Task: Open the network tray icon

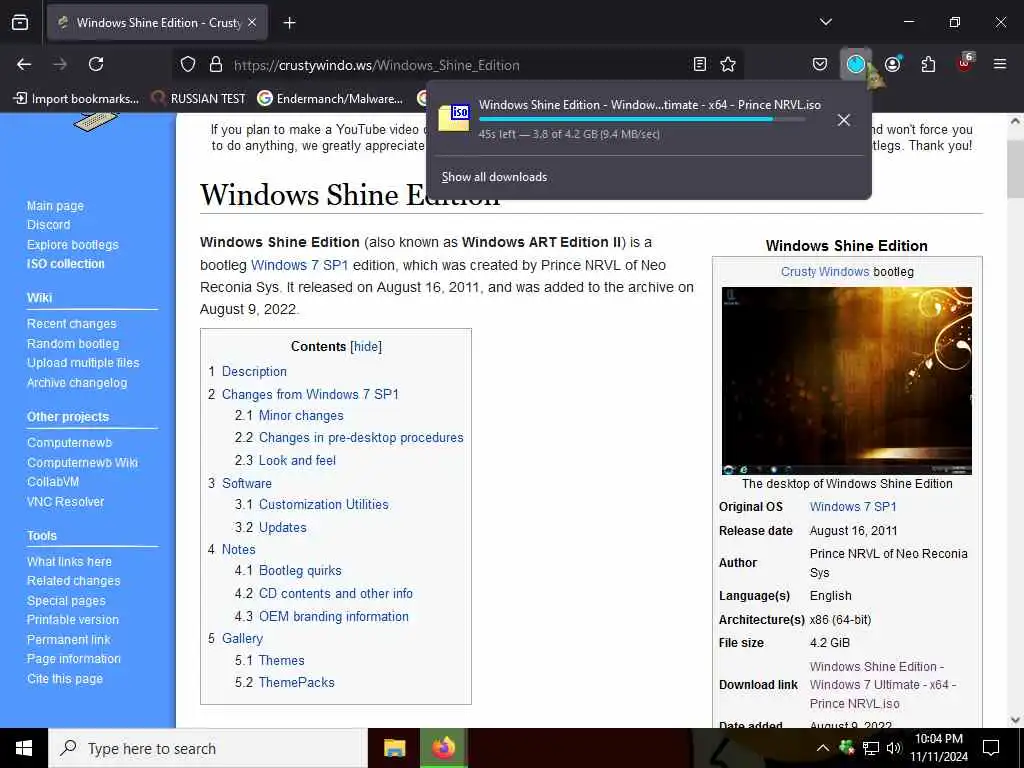Action: tap(870, 748)
